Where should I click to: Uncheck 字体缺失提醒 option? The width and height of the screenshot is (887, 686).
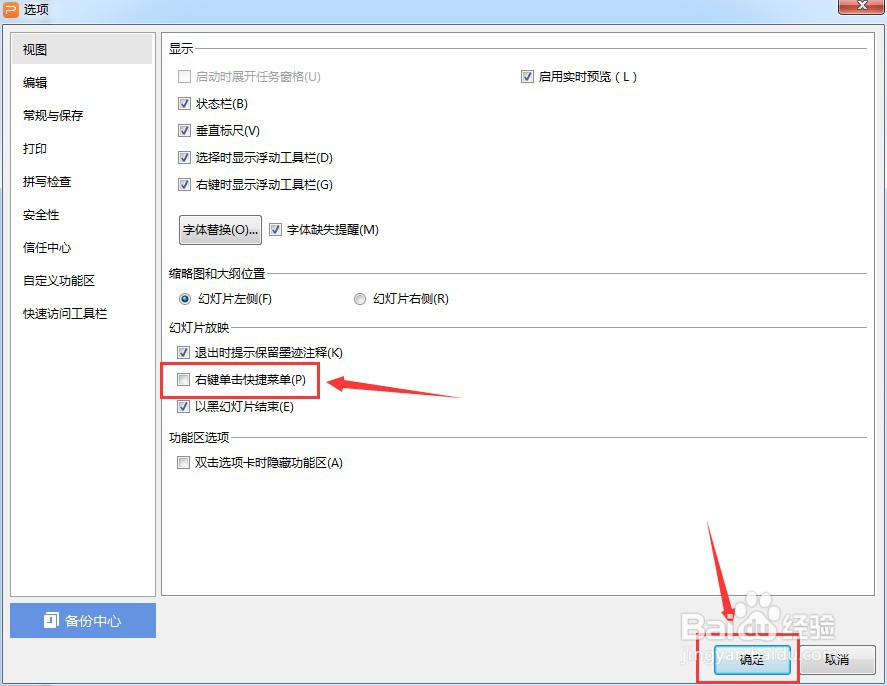pyautogui.click(x=275, y=230)
